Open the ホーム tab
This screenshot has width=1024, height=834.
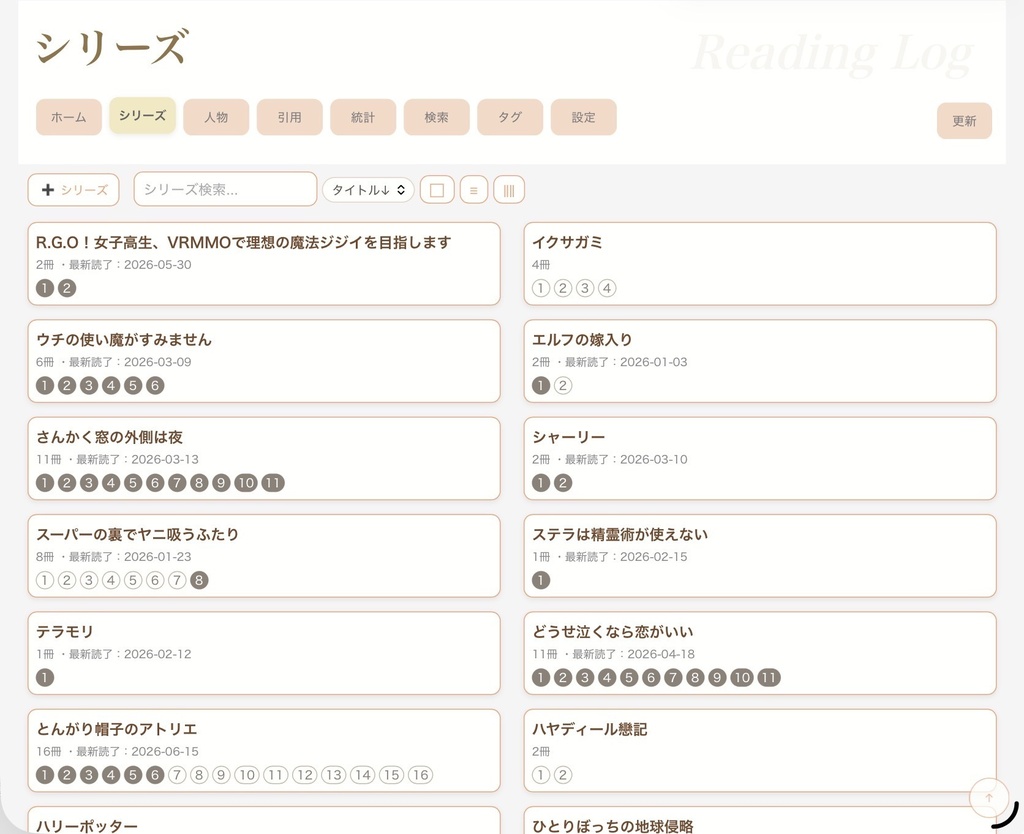tap(69, 118)
